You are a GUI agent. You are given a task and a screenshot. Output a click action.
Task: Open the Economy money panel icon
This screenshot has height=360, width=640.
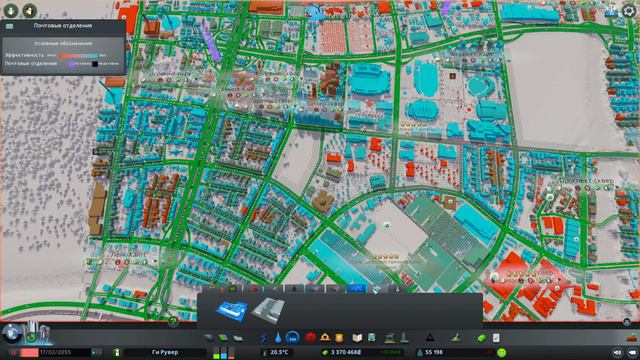(482, 338)
